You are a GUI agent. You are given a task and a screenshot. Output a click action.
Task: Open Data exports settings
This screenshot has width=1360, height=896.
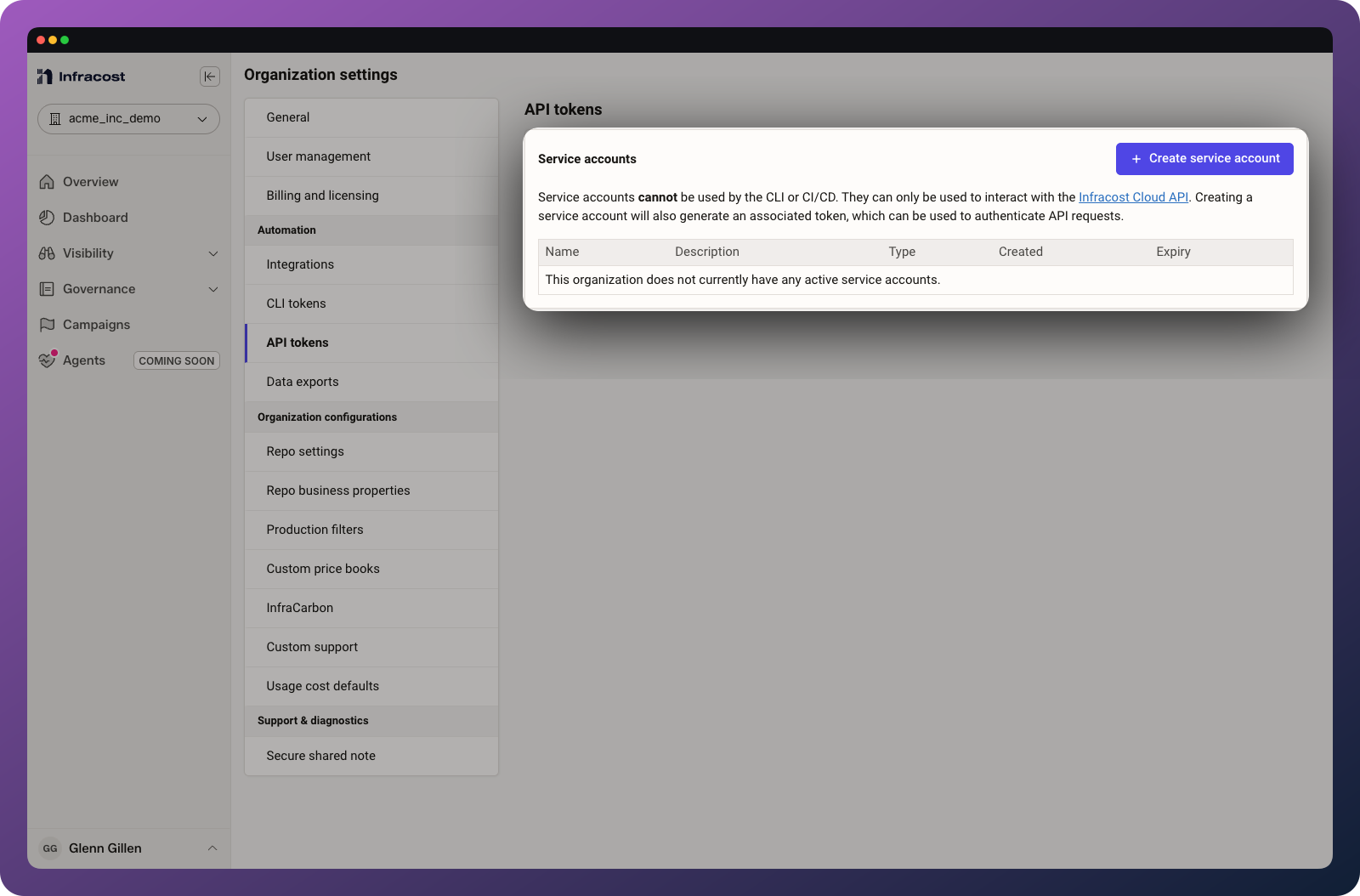(x=371, y=382)
